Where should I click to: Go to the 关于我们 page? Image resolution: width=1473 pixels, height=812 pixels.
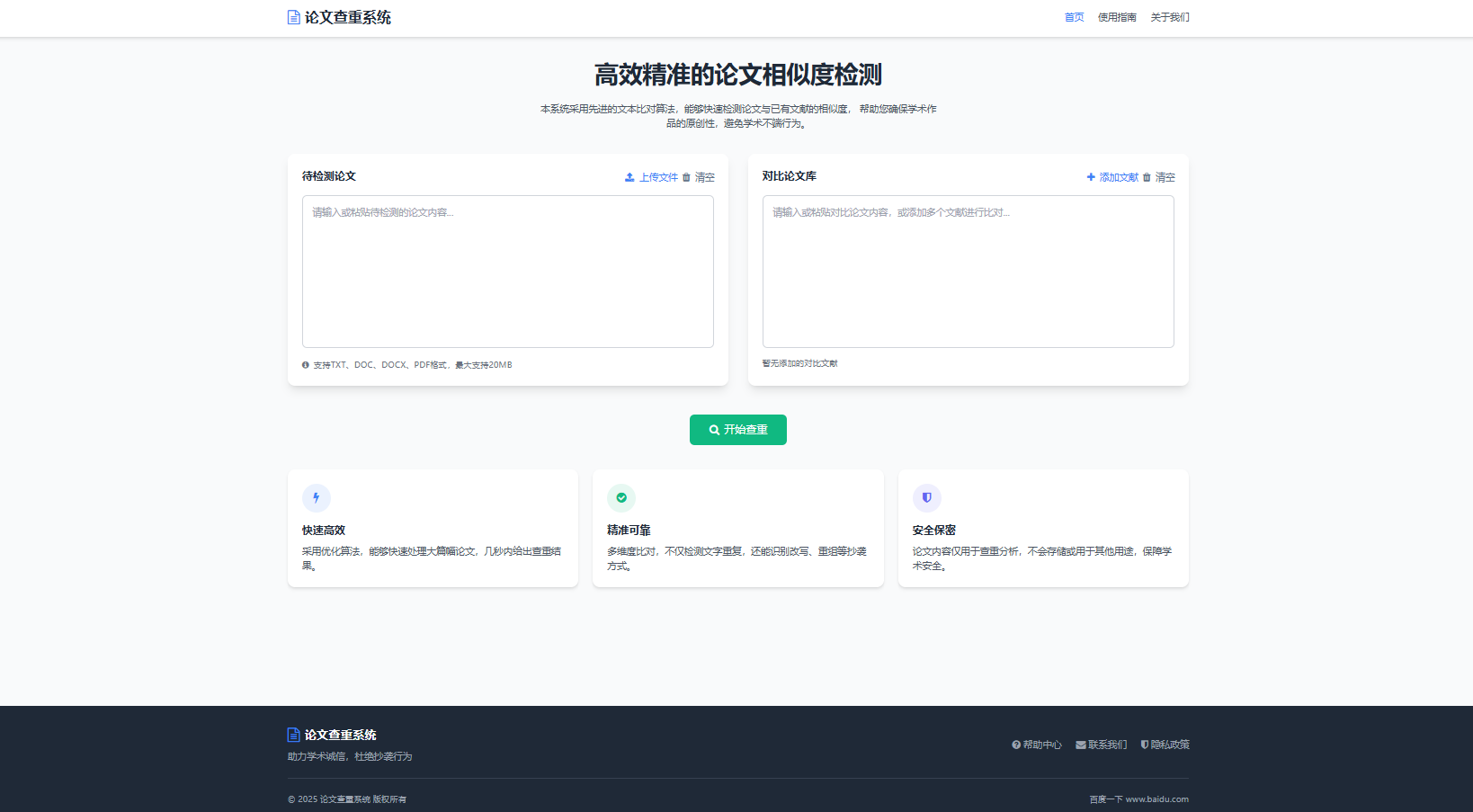click(x=1169, y=17)
